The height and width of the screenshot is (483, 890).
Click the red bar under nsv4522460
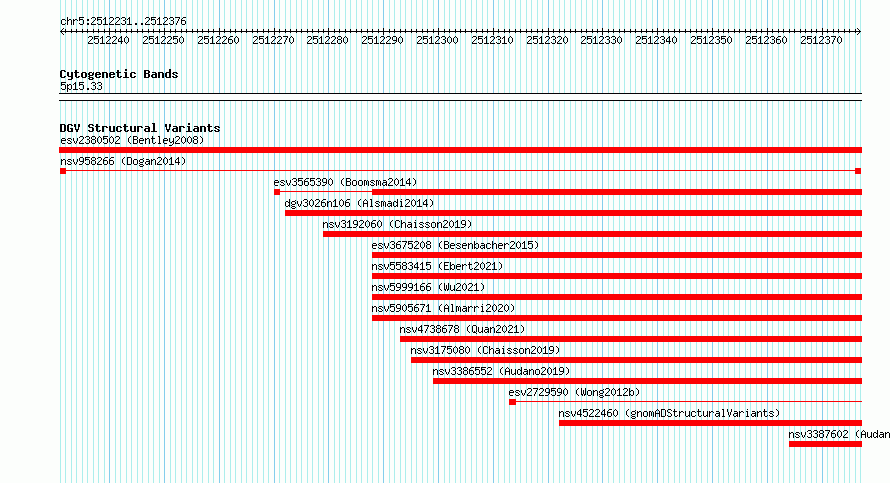[x=711, y=423]
